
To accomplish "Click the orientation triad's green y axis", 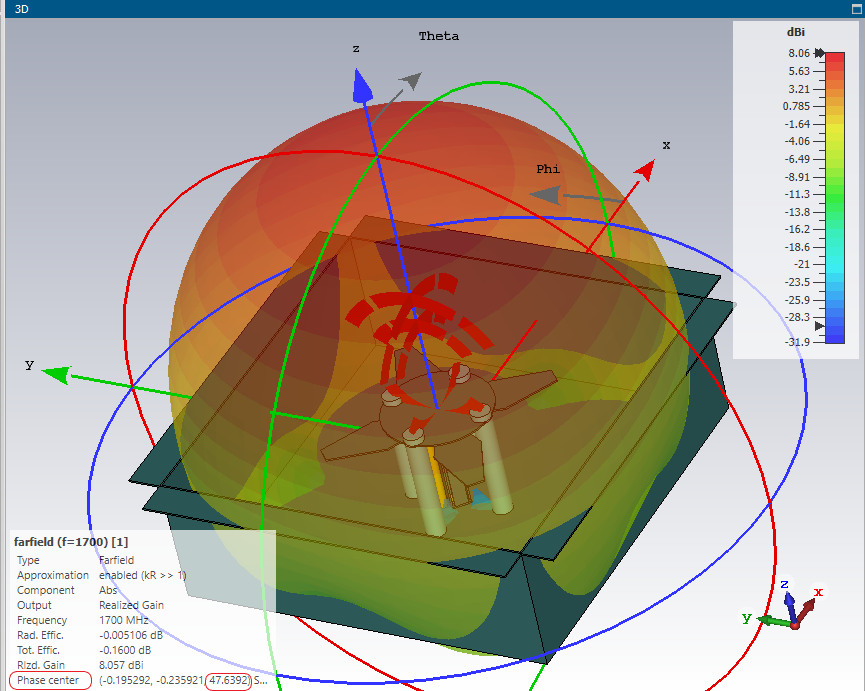I will pyautogui.click(x=775, y=622).
